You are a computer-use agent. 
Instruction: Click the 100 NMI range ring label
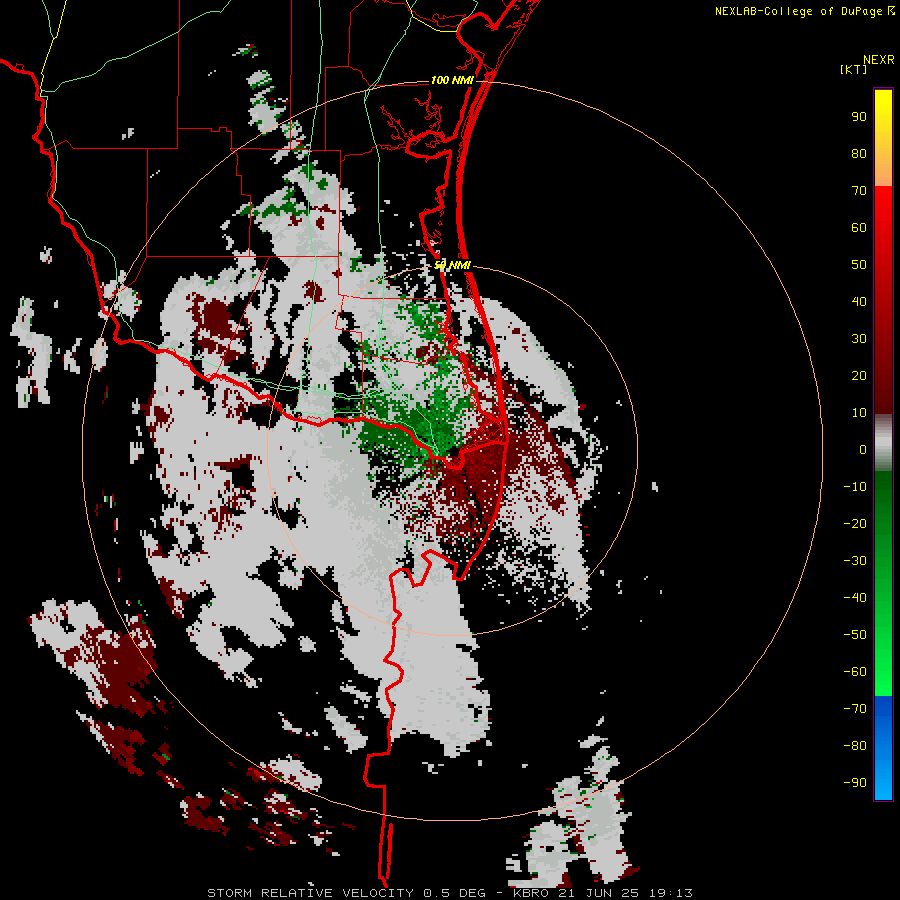point(452,80)
